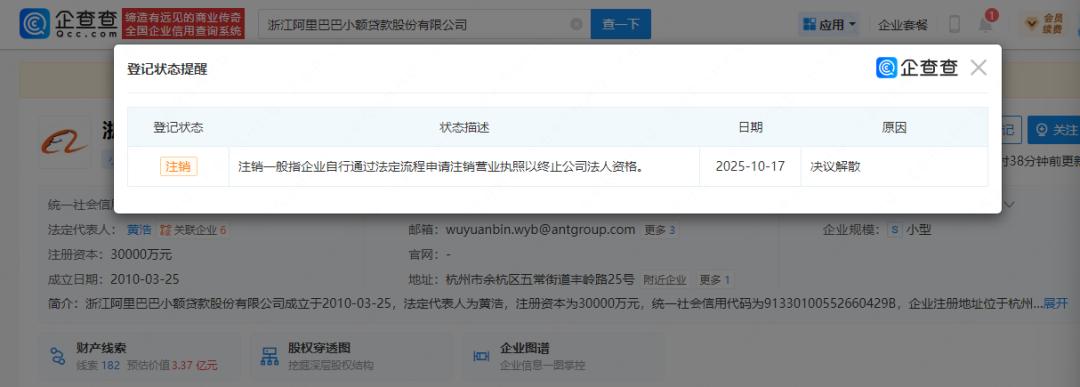Open the notifications bell icon
1080x387 pixels.
(x=986, y=25)
